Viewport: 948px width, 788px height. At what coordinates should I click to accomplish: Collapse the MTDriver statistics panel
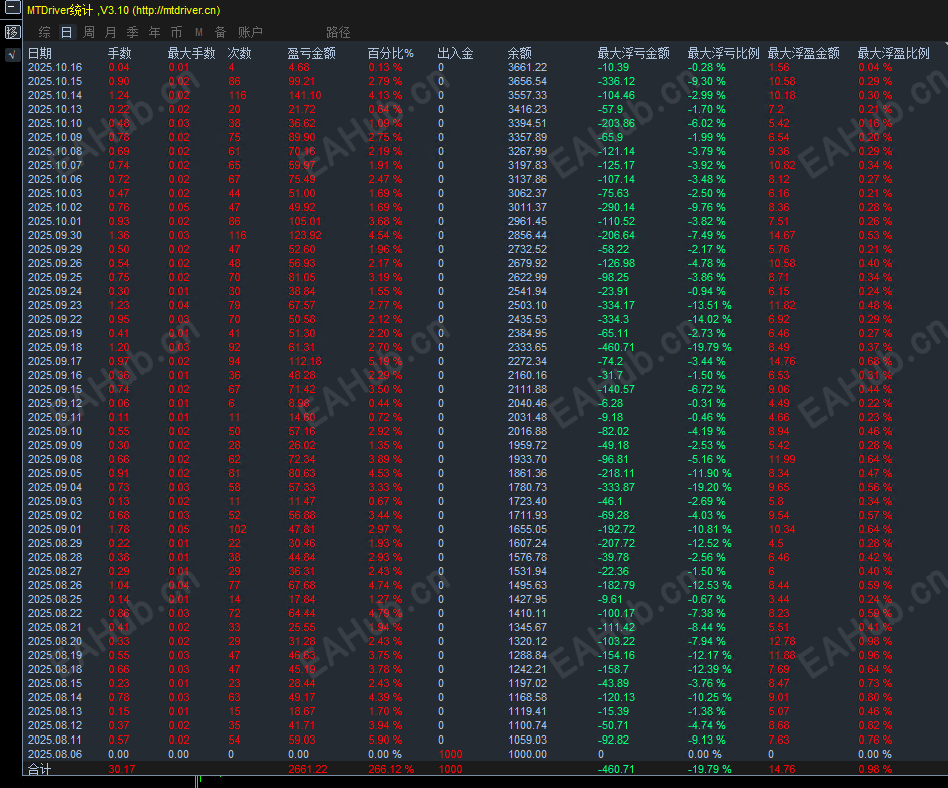click(x=12, y=8)
